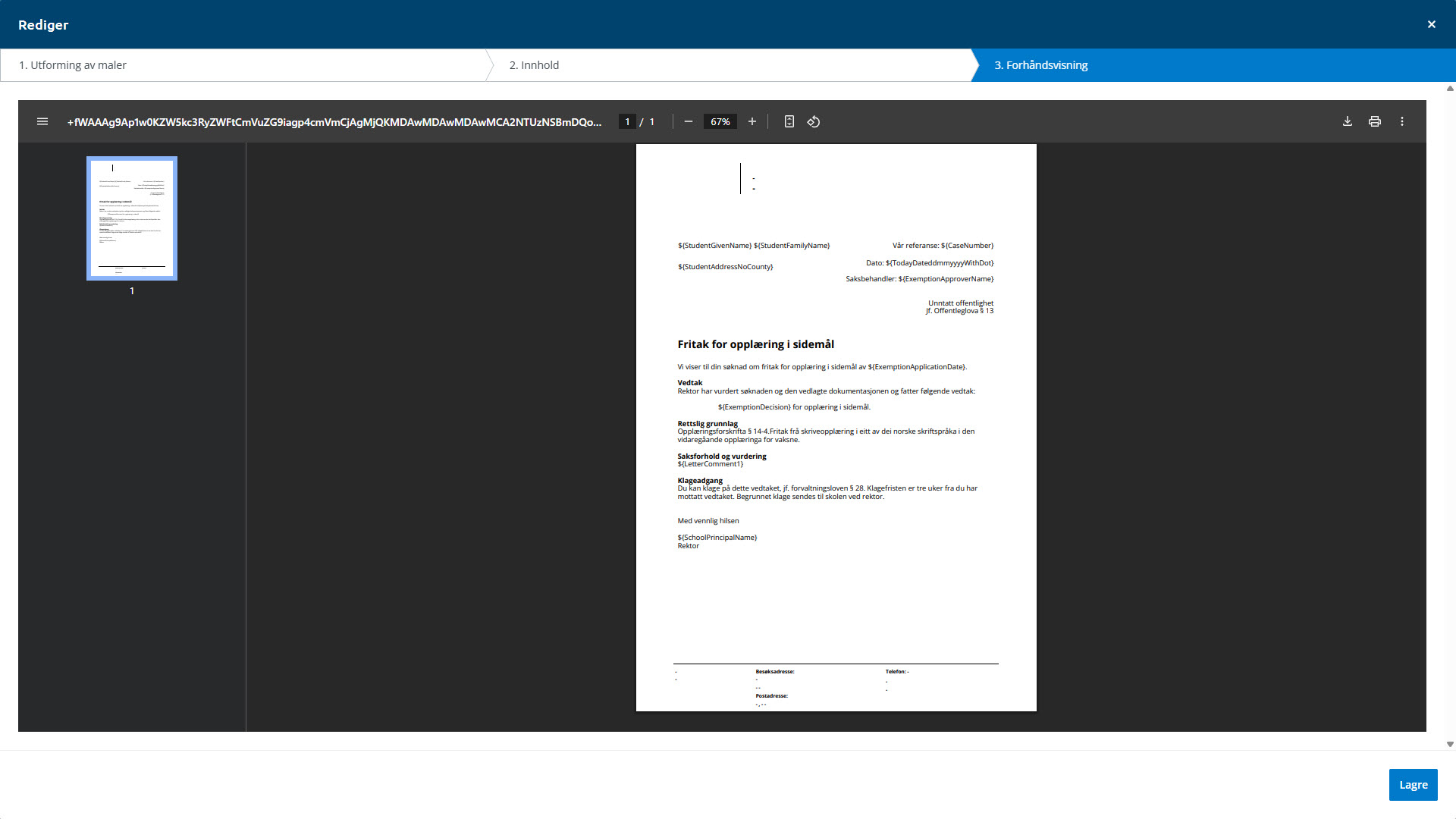The image size is (1456, 819).
Task: Rotate the document counterclockwise
Action: (814, 121)
